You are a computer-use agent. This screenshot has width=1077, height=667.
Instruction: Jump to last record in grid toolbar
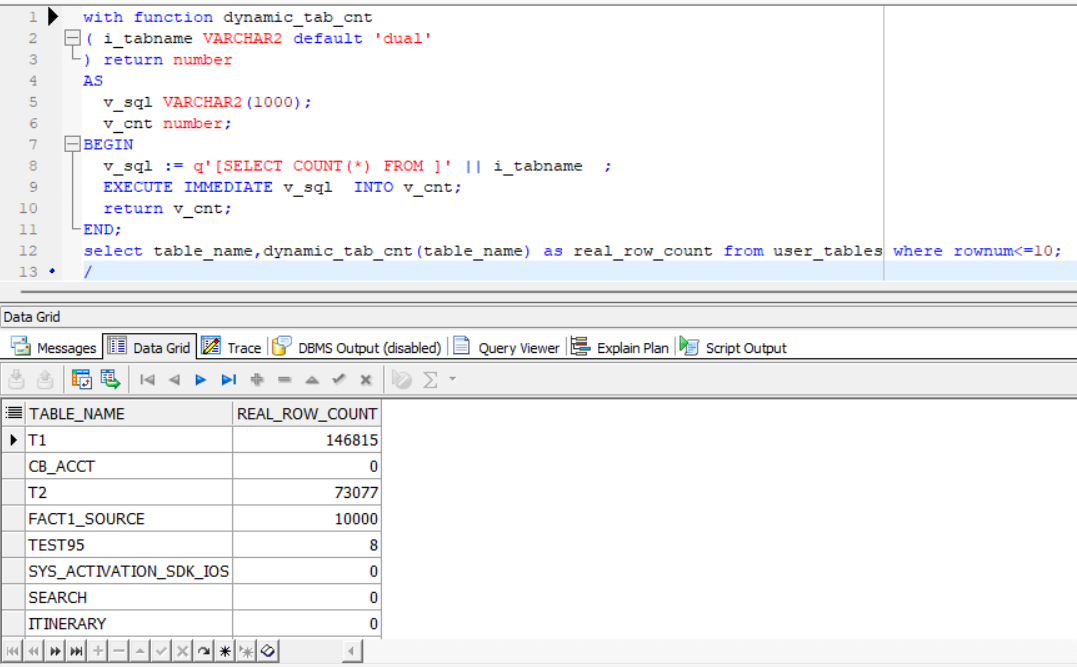click(229, 380)
